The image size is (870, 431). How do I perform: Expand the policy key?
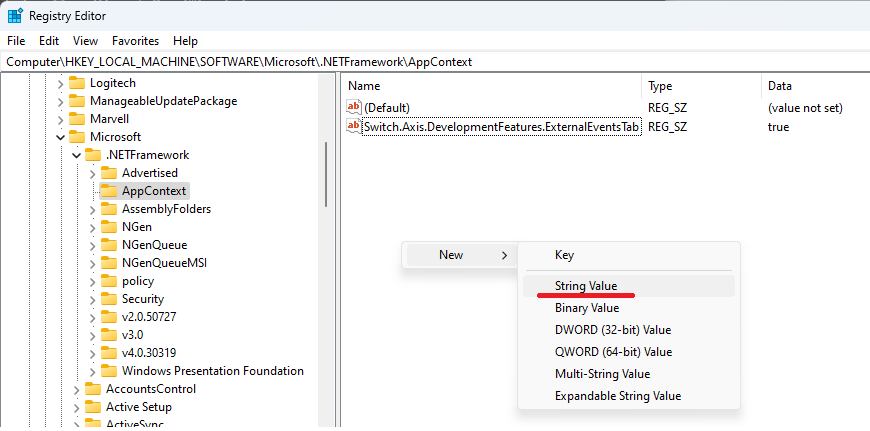(93, 281)
